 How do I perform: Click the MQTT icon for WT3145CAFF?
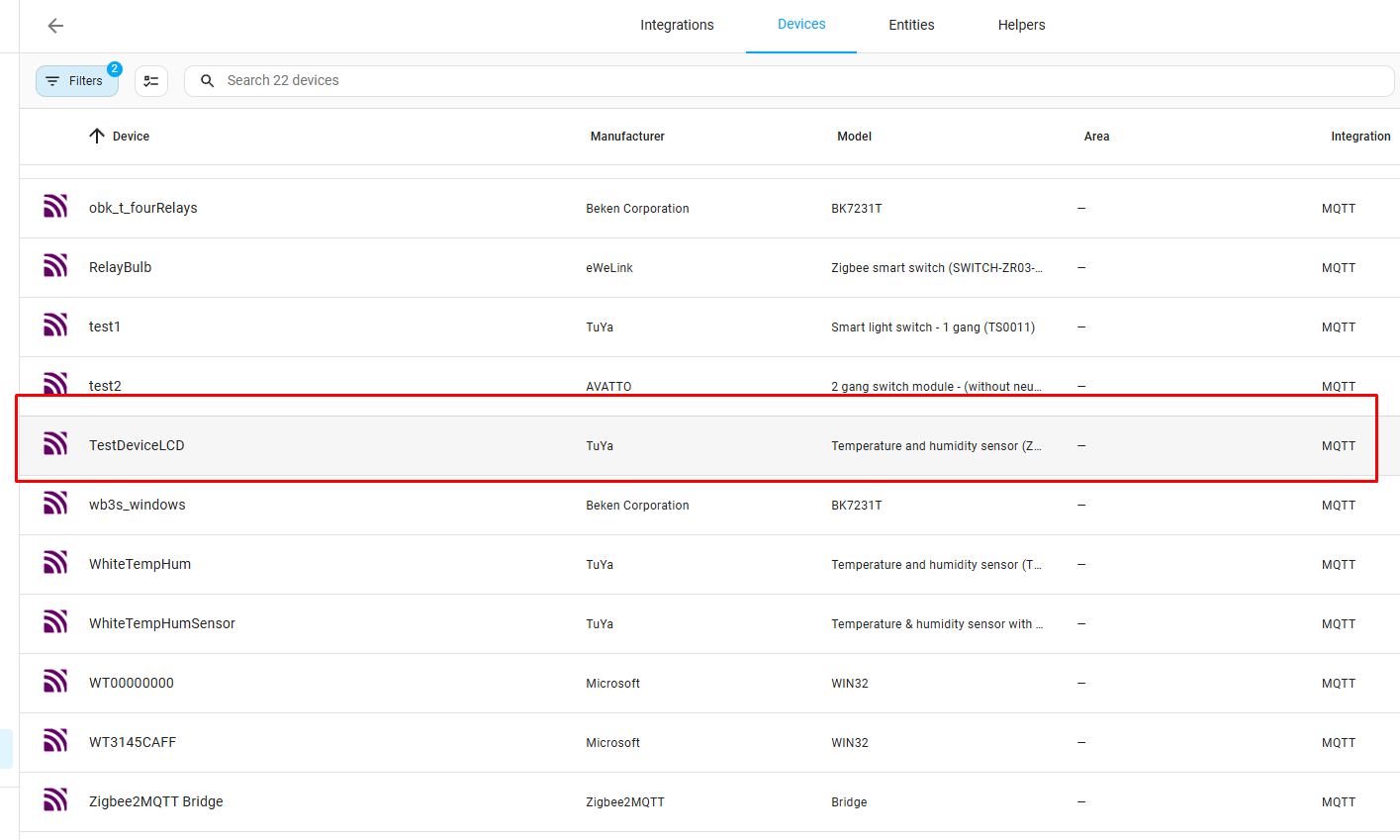(x=55, y=740)
